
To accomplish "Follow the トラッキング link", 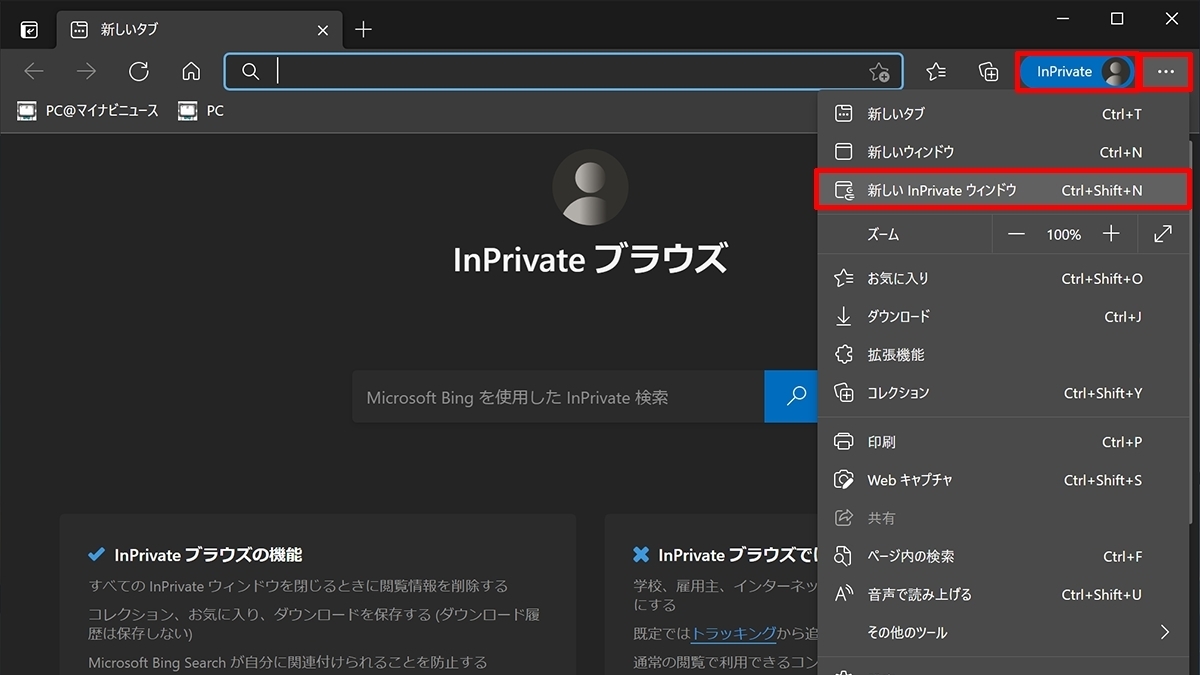I will tap(734, 633).
